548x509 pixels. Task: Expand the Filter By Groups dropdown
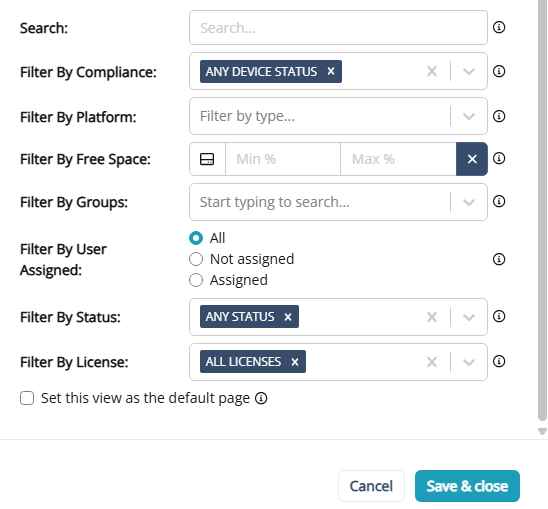click(469, 202)
